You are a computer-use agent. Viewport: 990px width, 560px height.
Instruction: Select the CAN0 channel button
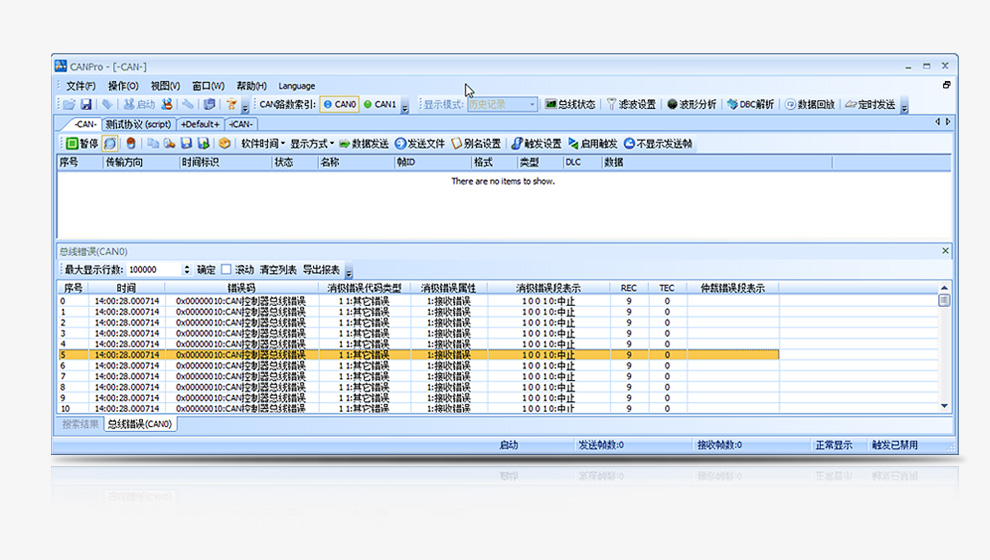[x=340, y=104]
